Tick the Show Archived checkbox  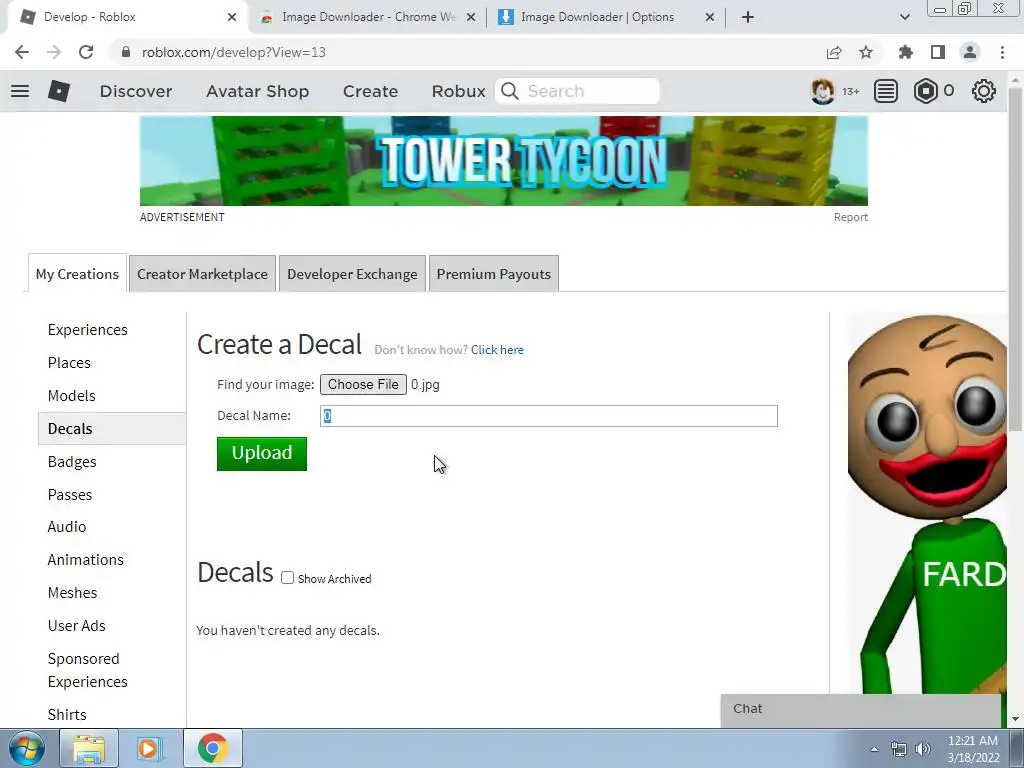[x=287, y=578]
